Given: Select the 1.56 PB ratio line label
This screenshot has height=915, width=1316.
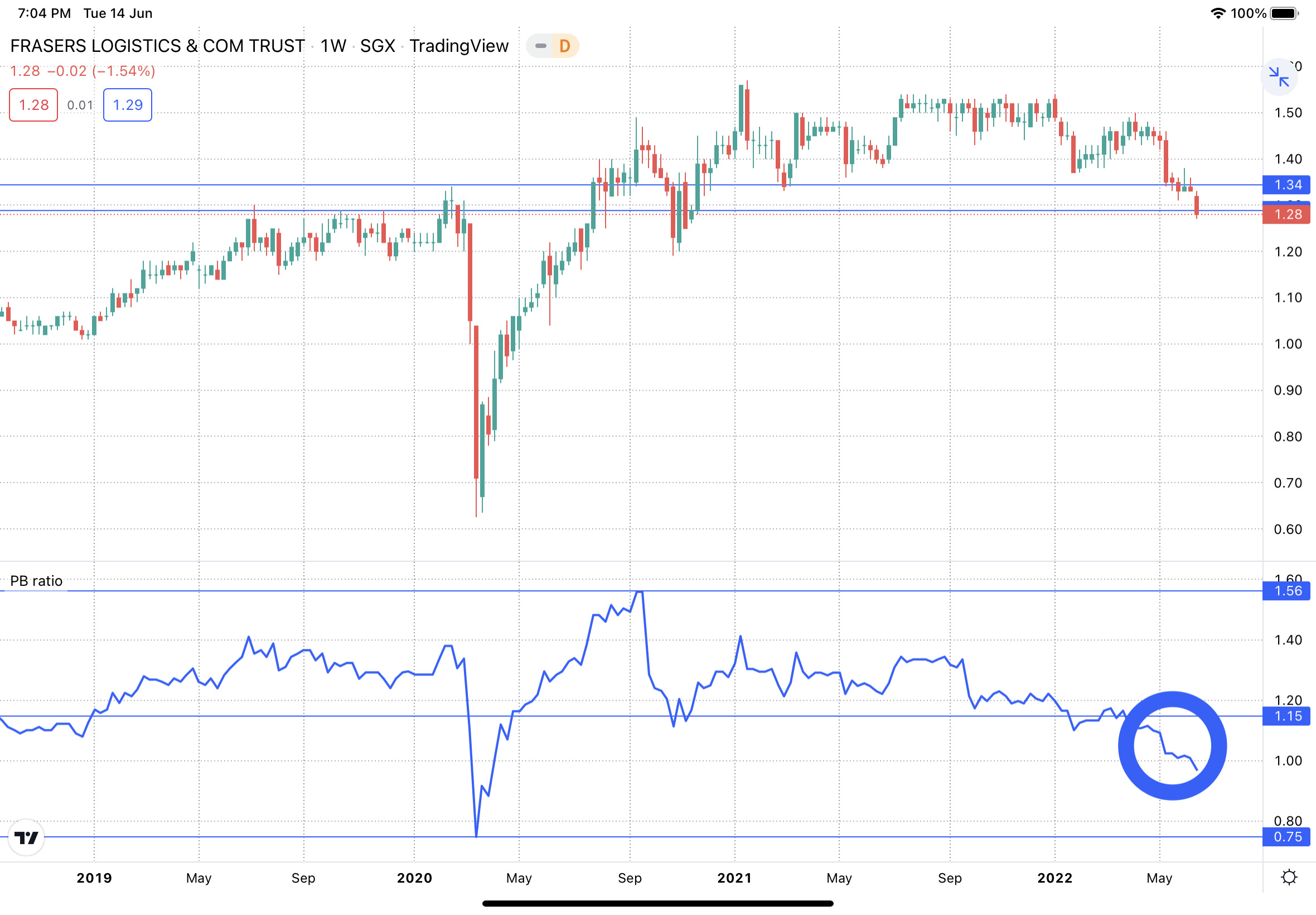Looking at the screenshot, I should tap(1287, 591).
